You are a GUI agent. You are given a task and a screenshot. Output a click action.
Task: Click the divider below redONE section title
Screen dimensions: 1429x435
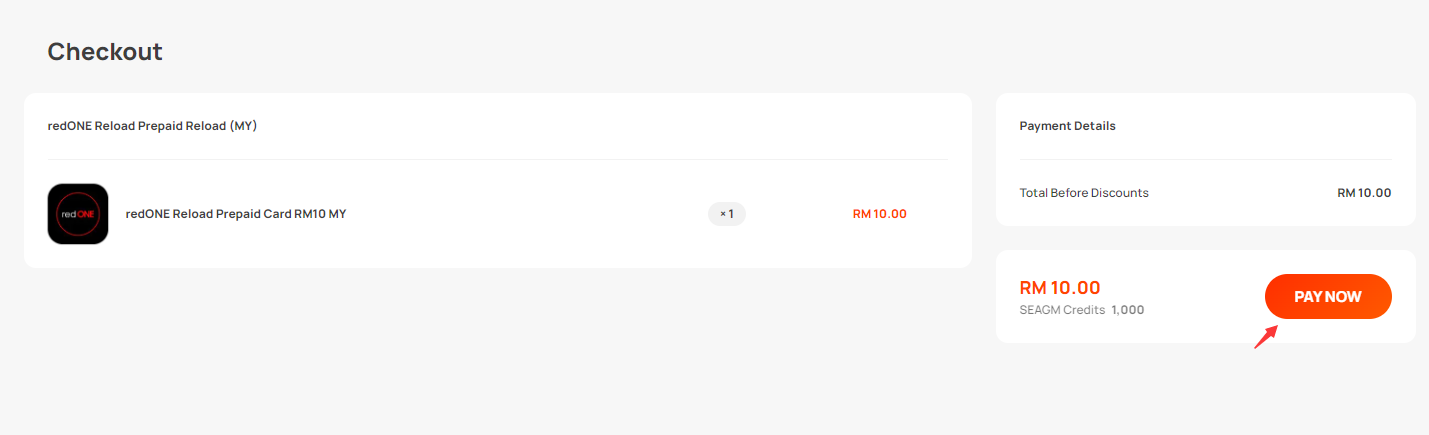point(498,159)
